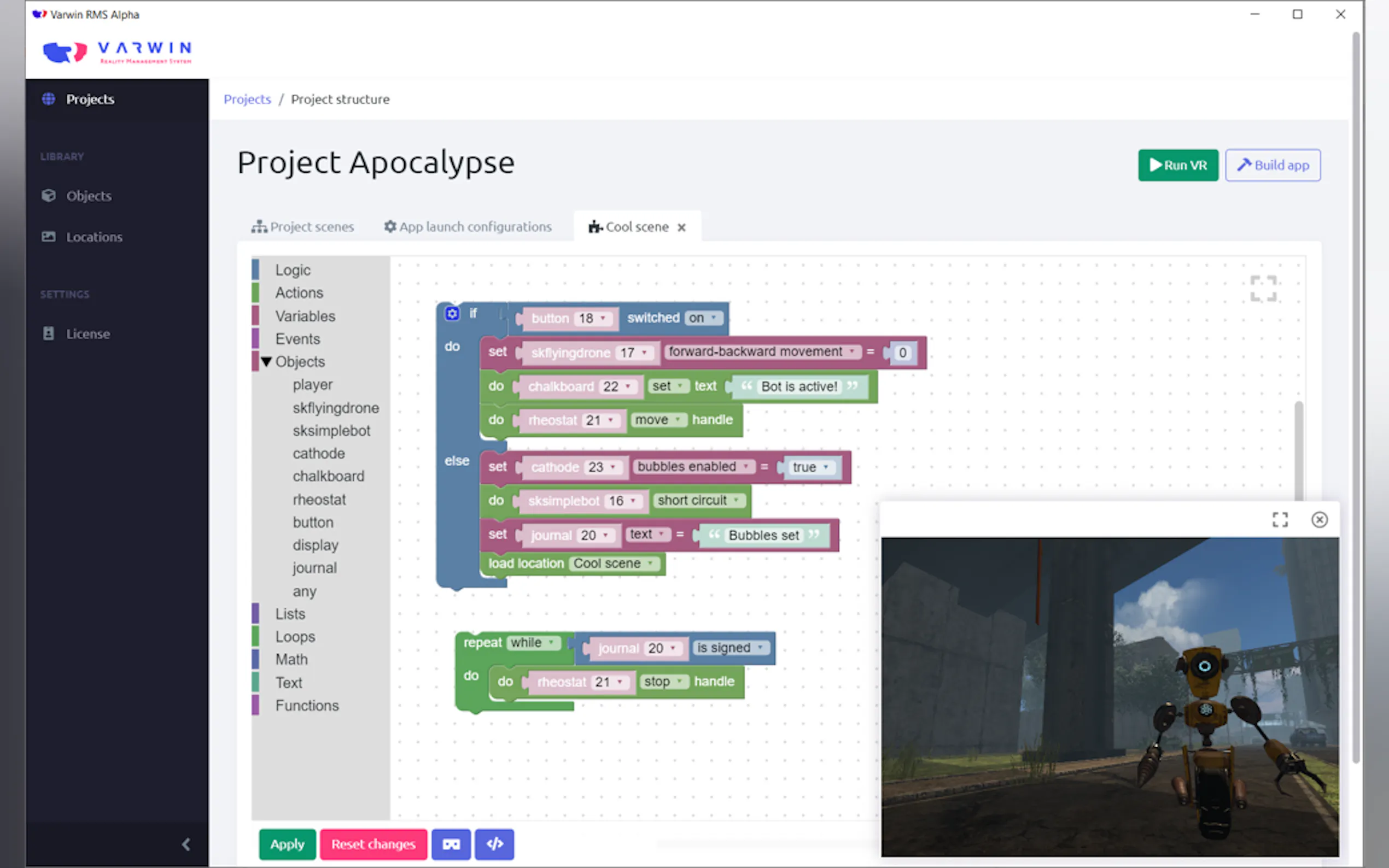The height and width of the screenshot is (868, 1389).
Task: Select rheostat in Objects list
Action: click(x=319, y=500)
